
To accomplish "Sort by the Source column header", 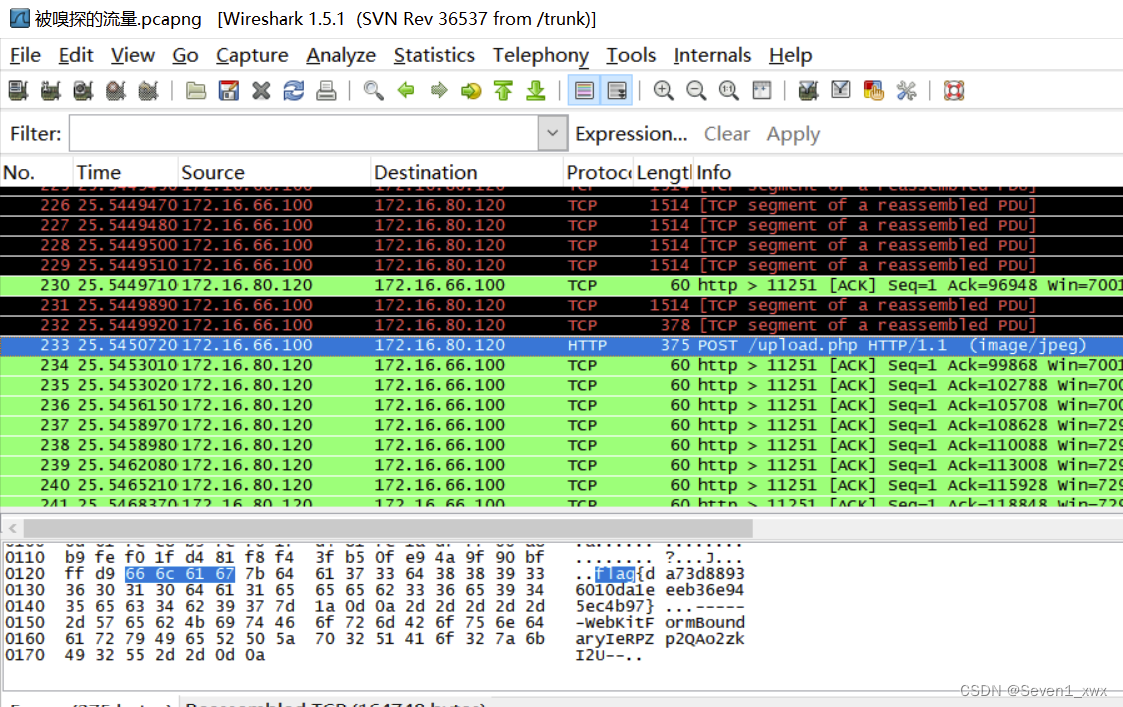I will point(274,172).
